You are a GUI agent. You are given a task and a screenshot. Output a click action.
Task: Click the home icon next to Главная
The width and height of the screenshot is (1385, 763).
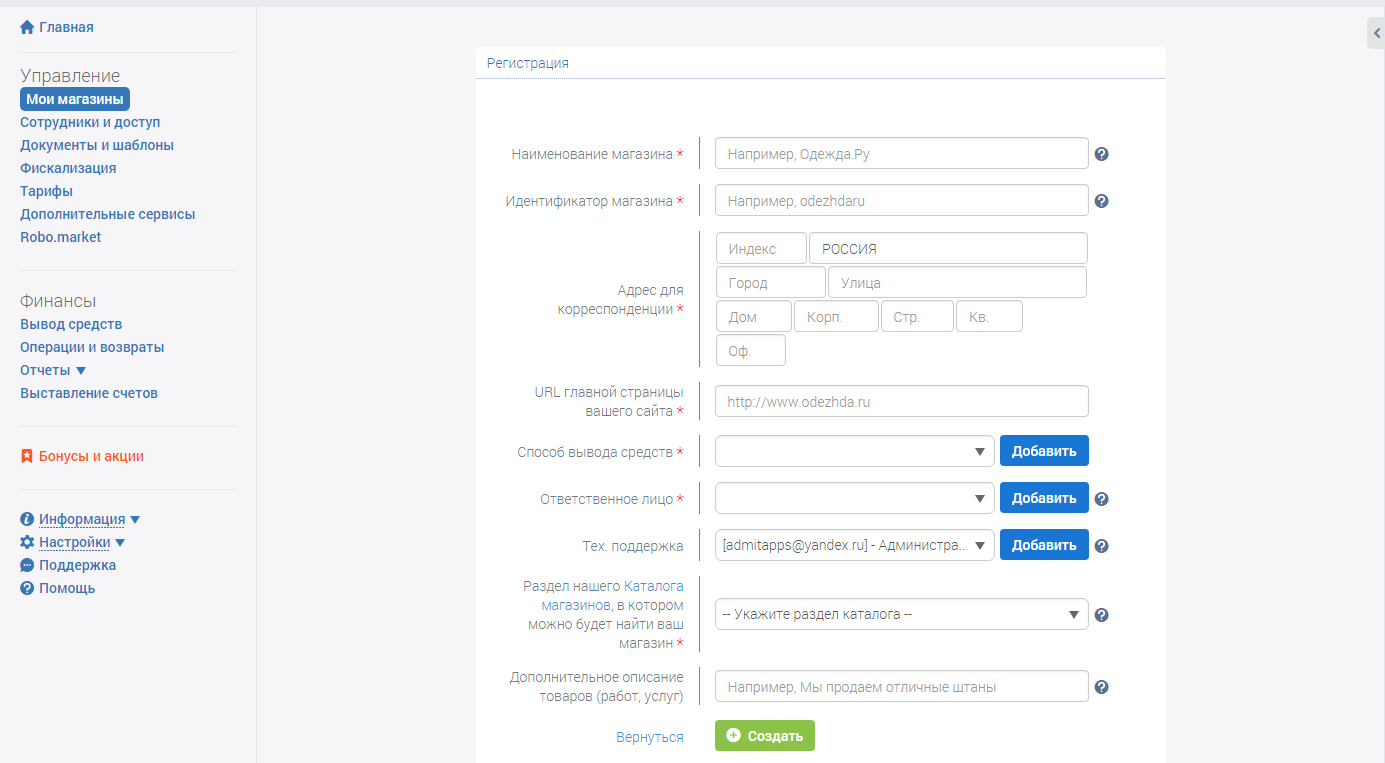tap(27, 27)
